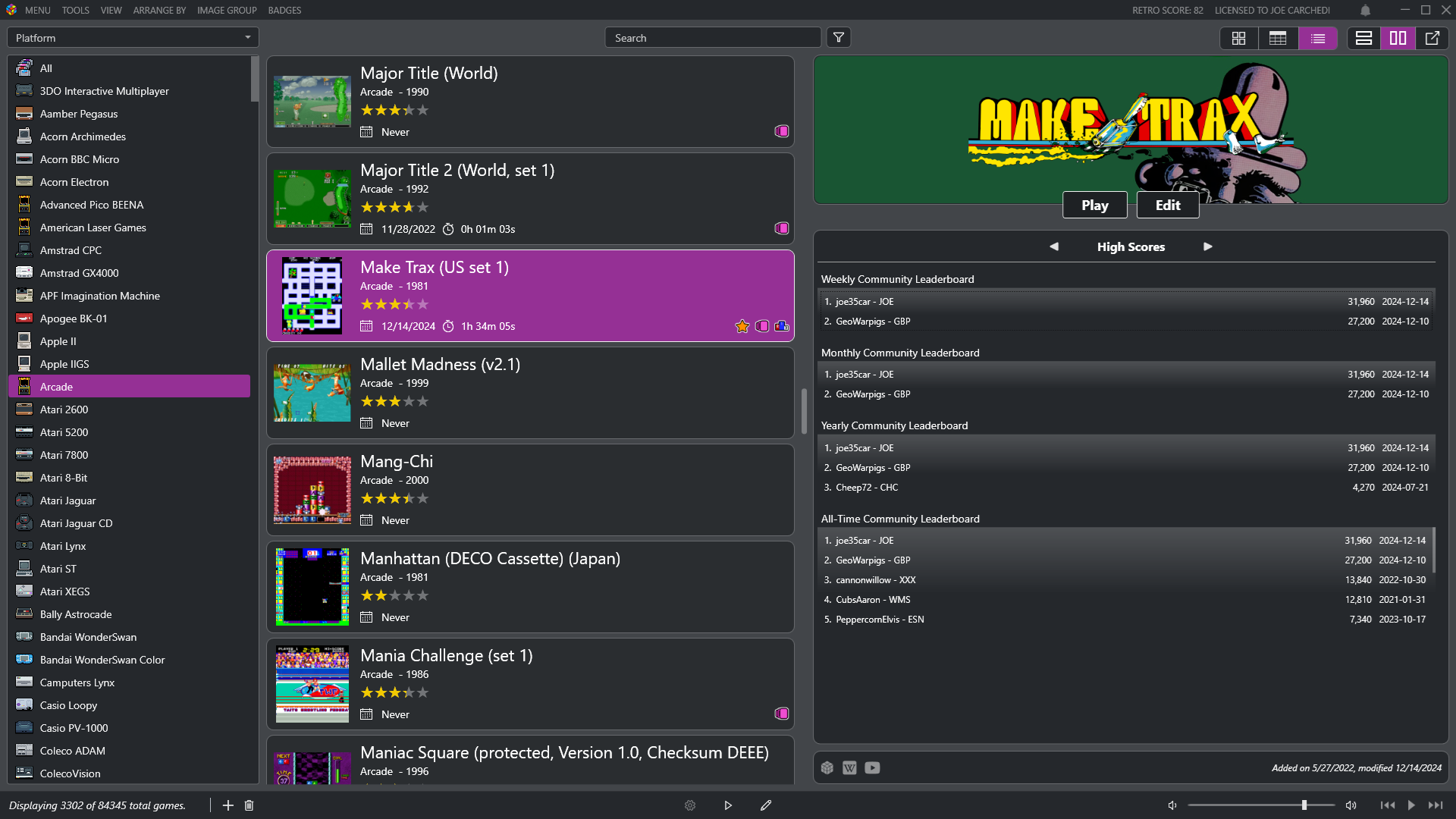Click the Search input field
Viewport: 1456px width, 819px height.
(x=713, y=38)
